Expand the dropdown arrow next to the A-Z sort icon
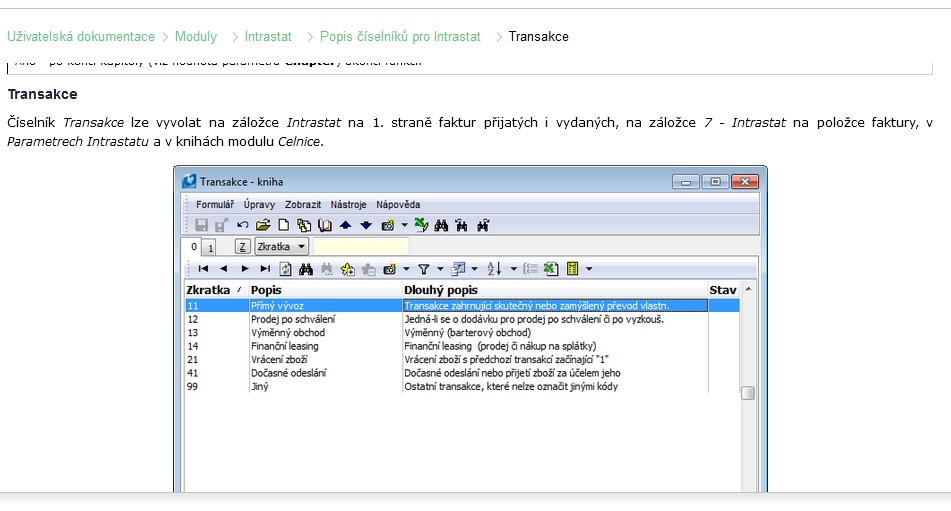This screenshot has height=511, width=951. coord(514,269)
